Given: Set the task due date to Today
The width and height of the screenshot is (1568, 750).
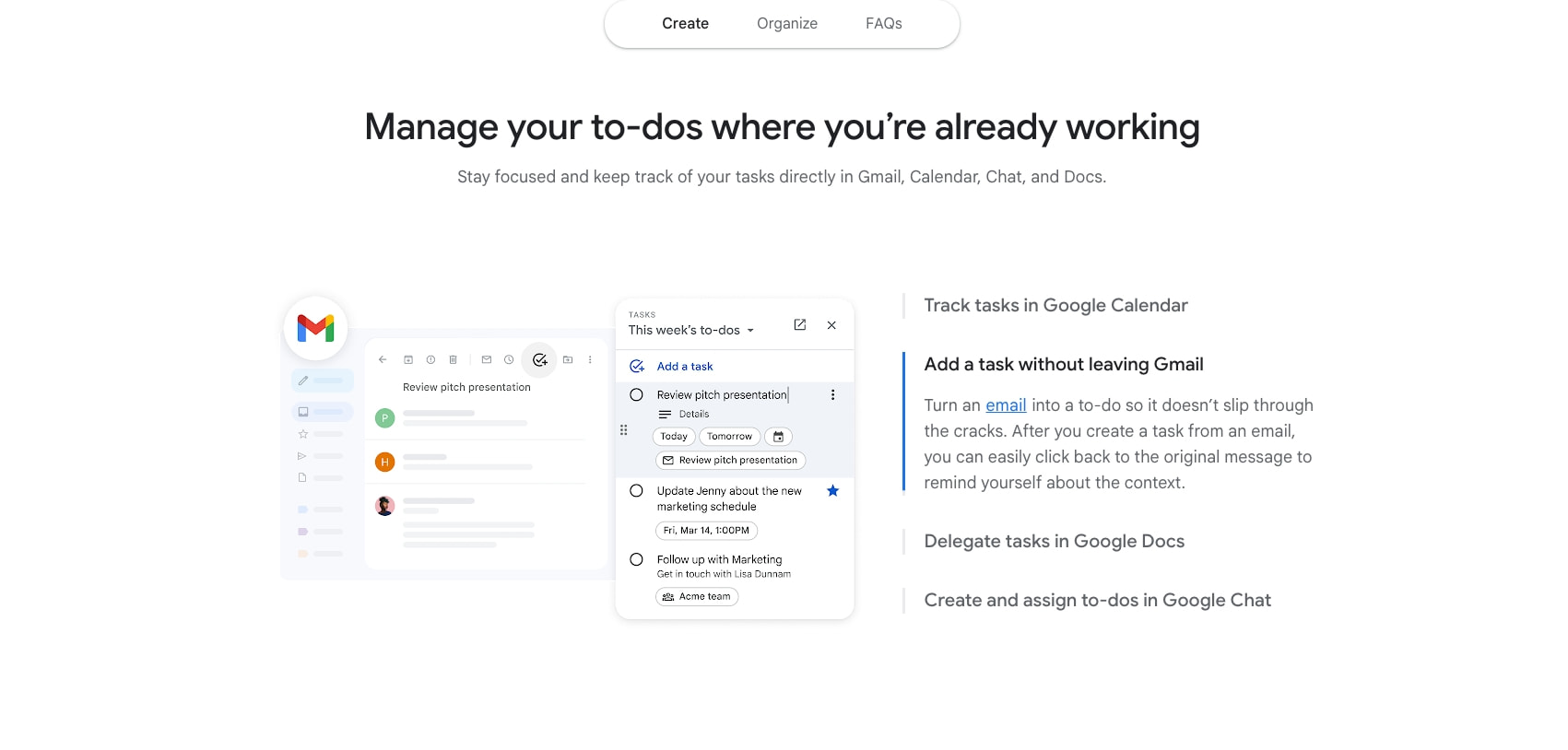Looking at the screenshot, I should [674, 437].
